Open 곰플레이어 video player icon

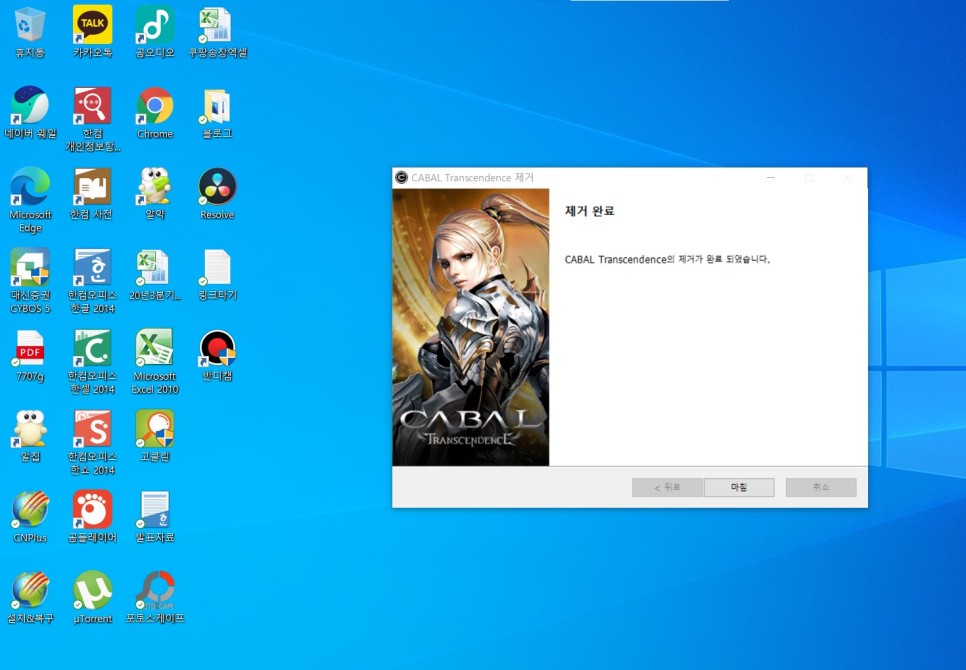click(x=92, y=517)
